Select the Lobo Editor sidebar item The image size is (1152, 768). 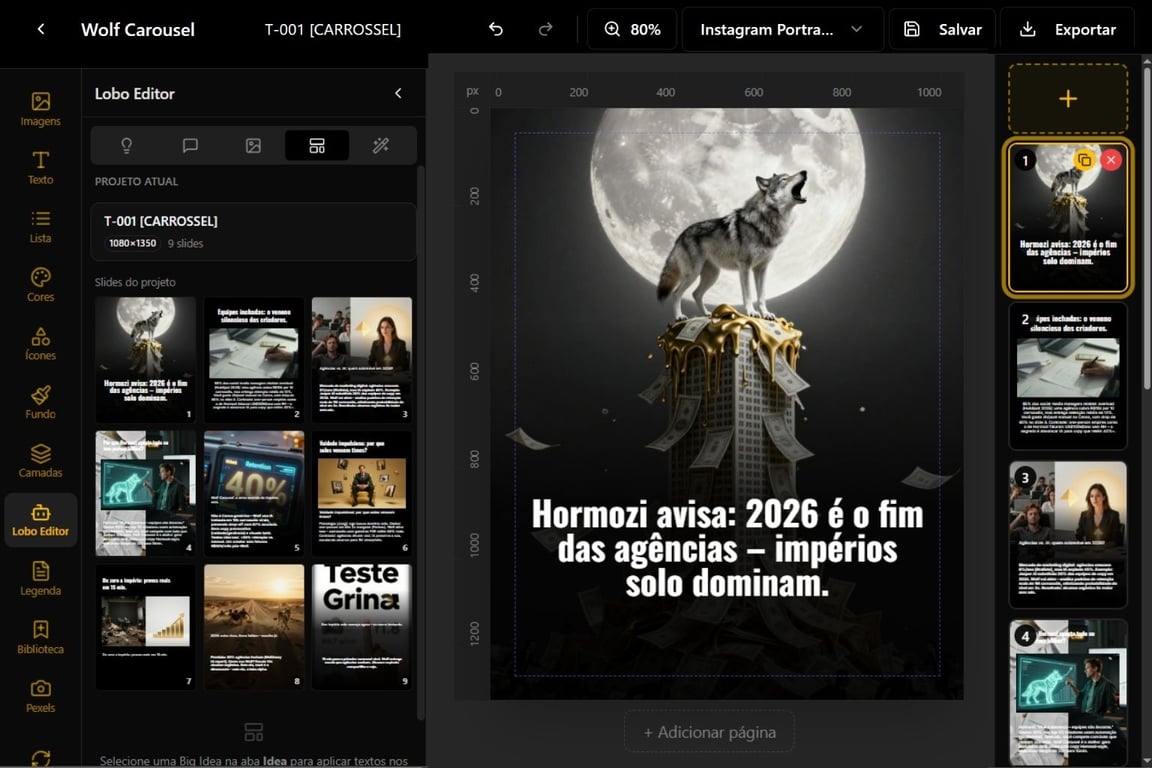[x=40, y=520]
